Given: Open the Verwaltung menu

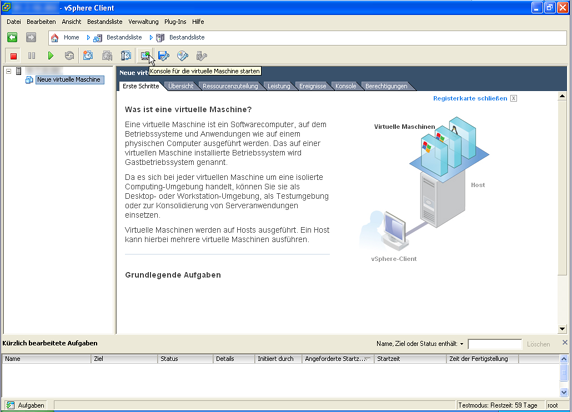Looking at the screenshot, I should [143, 22].
